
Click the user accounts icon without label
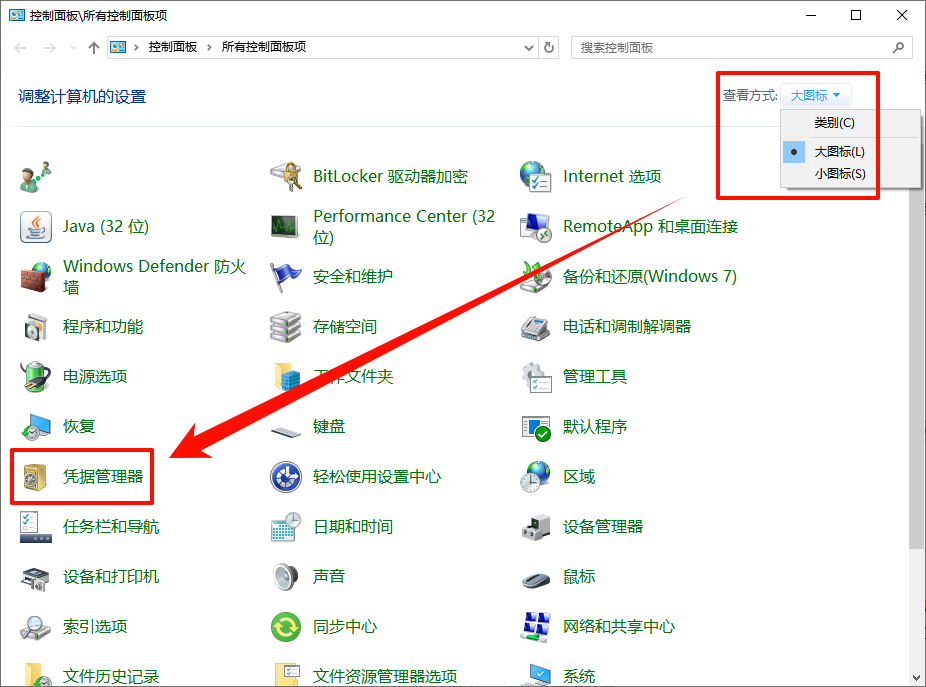[x=35, y=177]
